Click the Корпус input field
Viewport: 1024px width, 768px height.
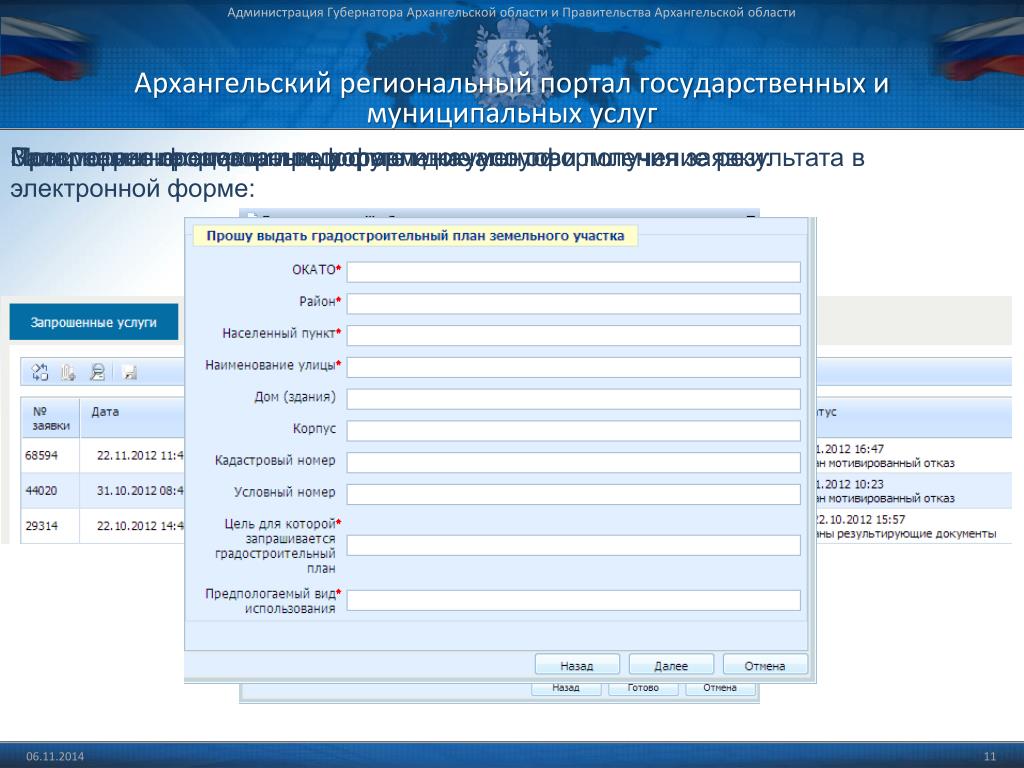pos(573,430)
